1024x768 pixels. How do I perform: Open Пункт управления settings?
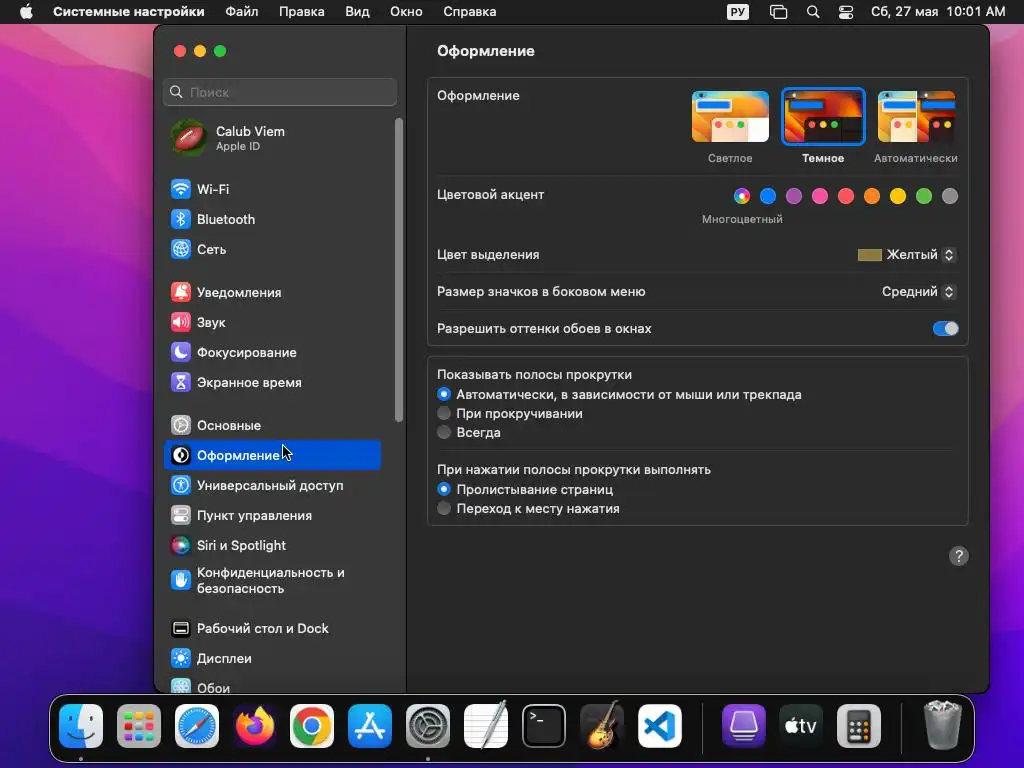pos(272,516)
